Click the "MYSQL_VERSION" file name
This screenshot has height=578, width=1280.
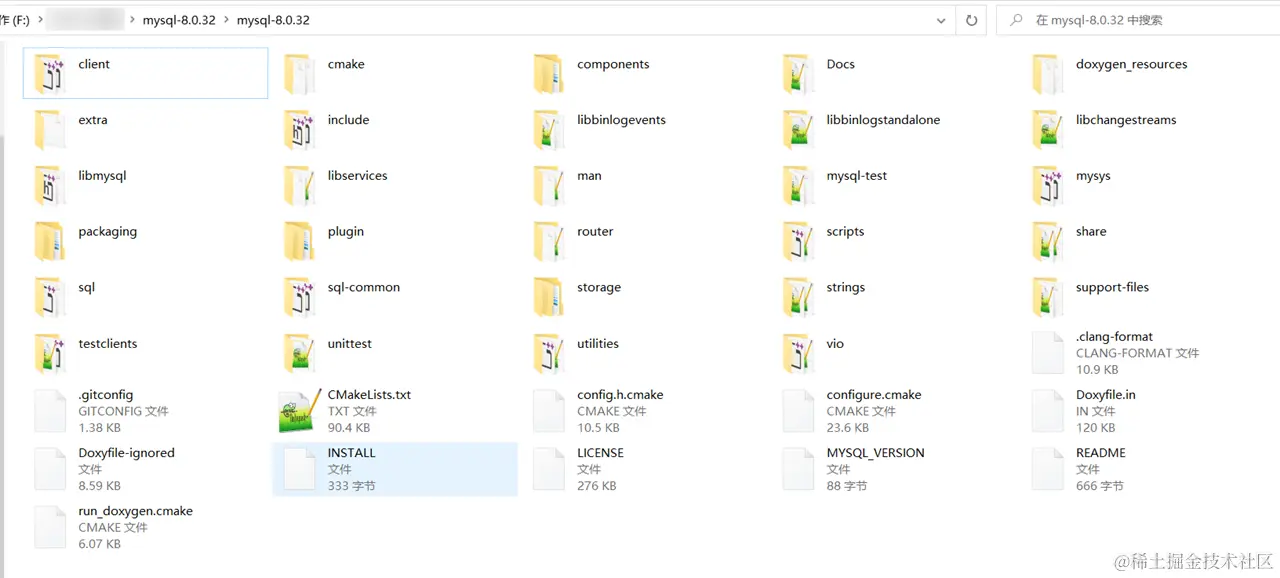point(875,453)
